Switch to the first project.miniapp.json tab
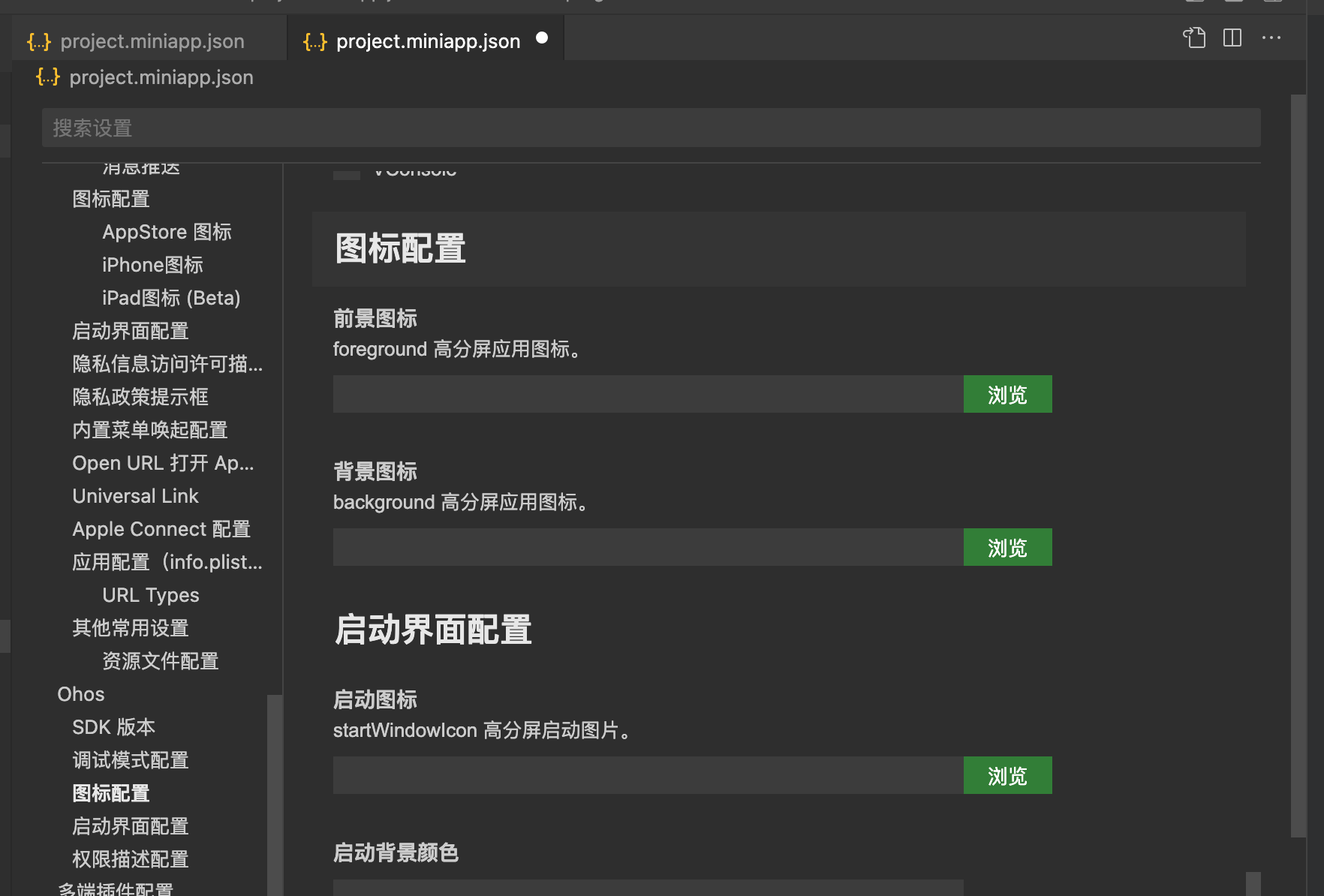The height and width of the screenshot is (896, 1324). [x=151, y=41]
